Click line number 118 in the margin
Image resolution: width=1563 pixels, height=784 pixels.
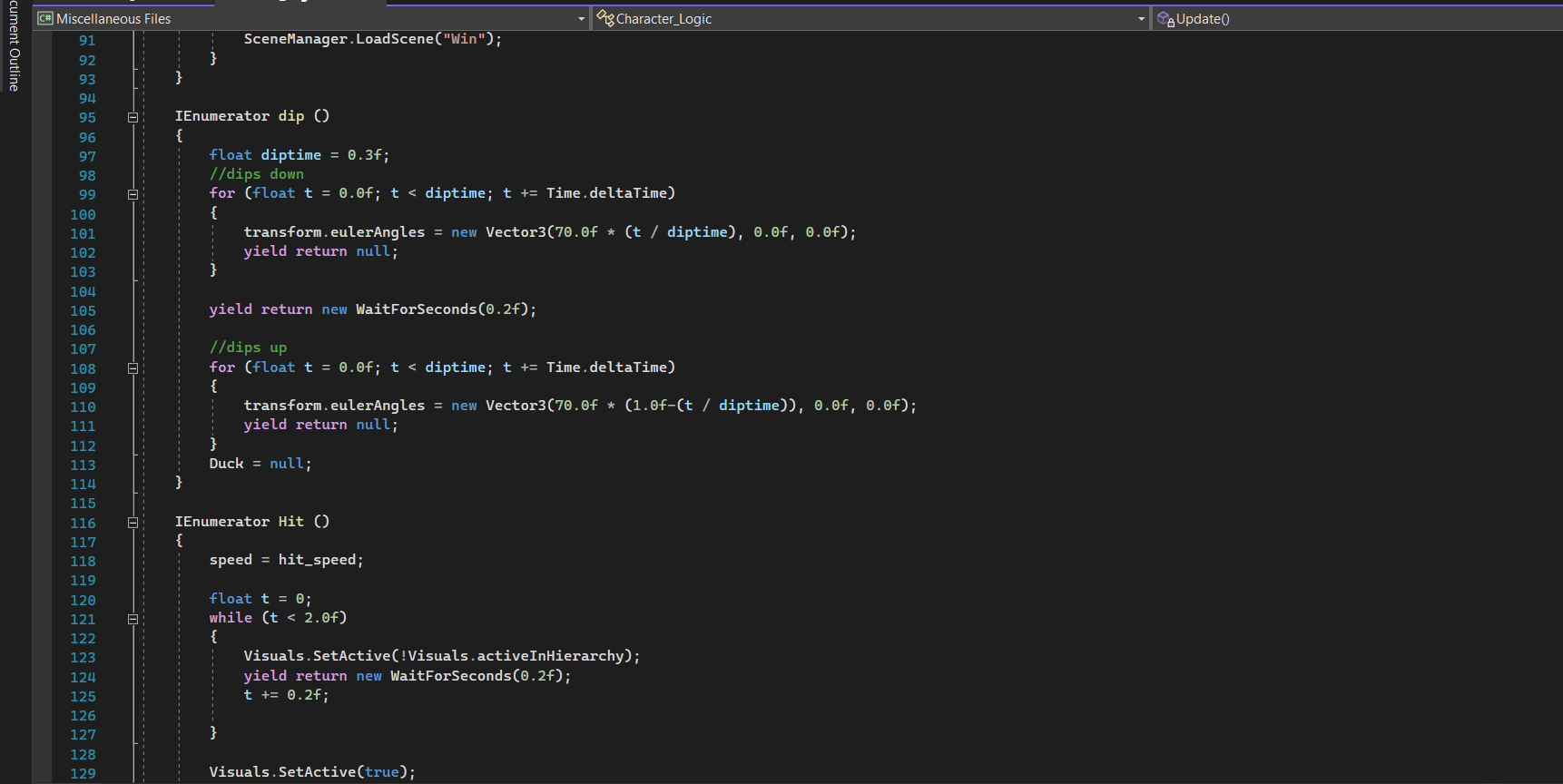point(83,561)
